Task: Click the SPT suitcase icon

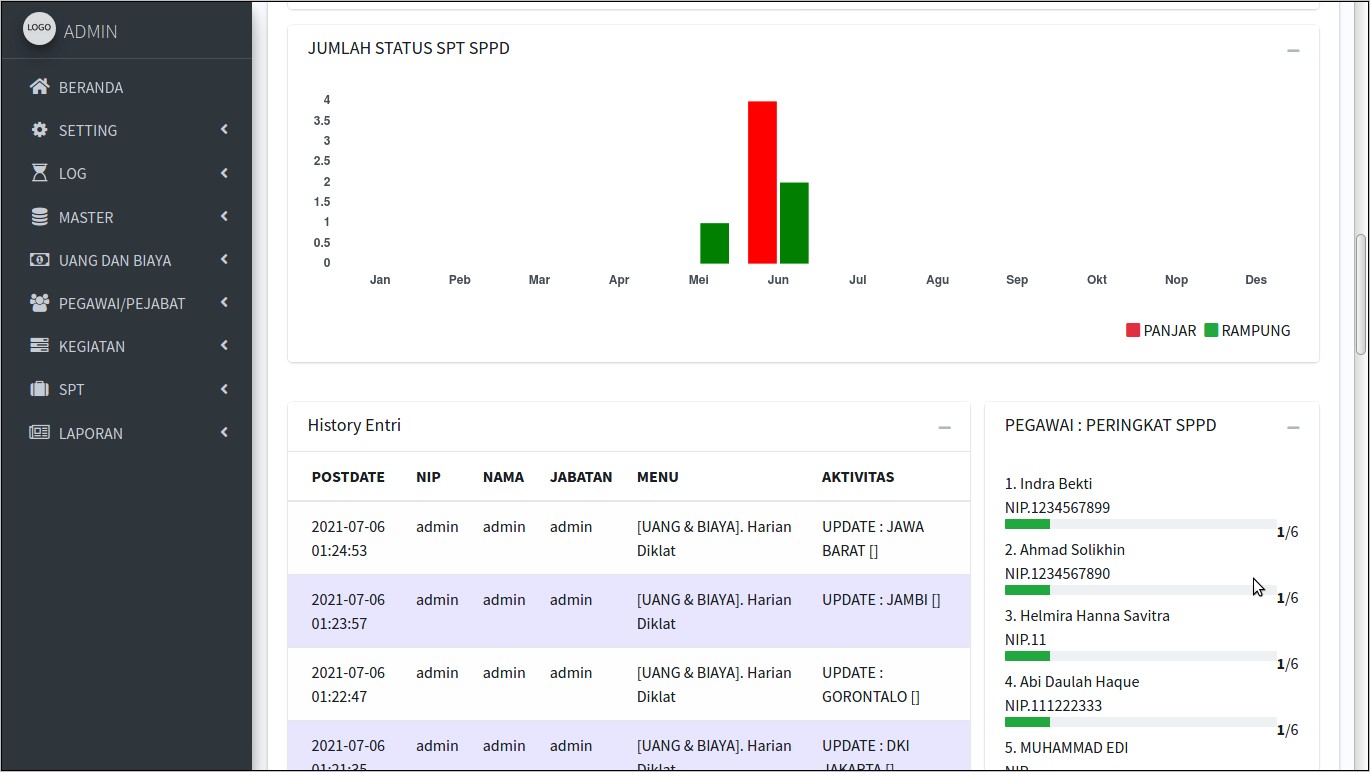Action: pos(39,389)
